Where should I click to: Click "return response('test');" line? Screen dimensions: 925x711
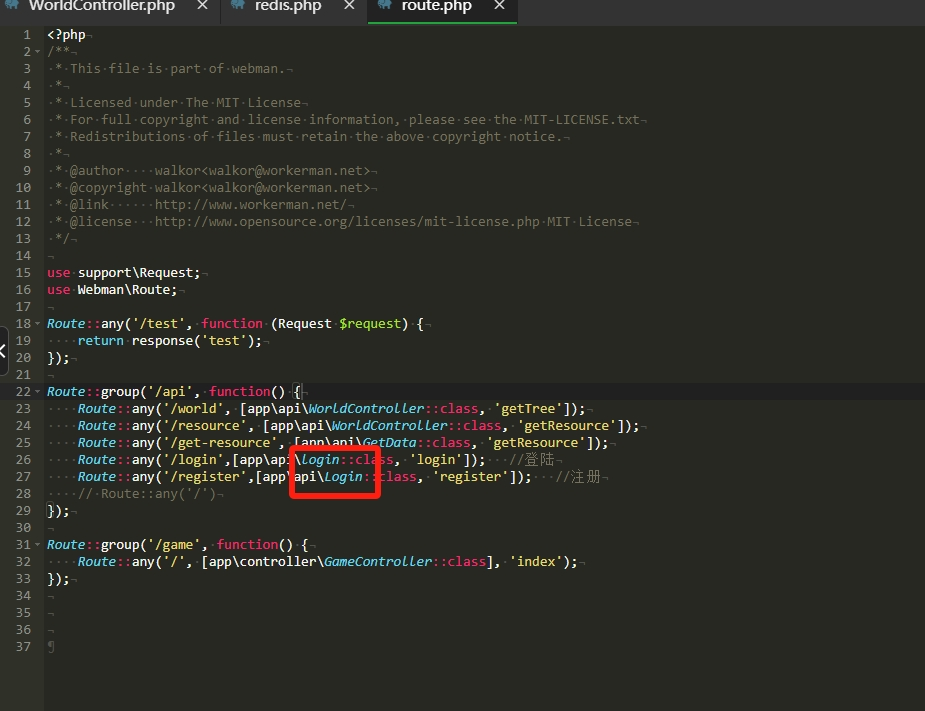pos(169,341)
